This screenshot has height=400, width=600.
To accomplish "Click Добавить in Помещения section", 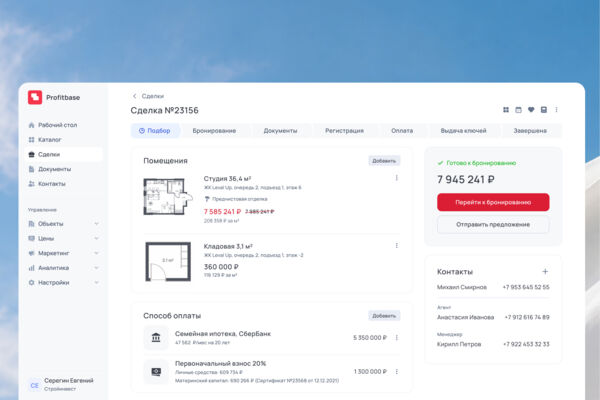I will pyautogui.click(x=384, y=161).
